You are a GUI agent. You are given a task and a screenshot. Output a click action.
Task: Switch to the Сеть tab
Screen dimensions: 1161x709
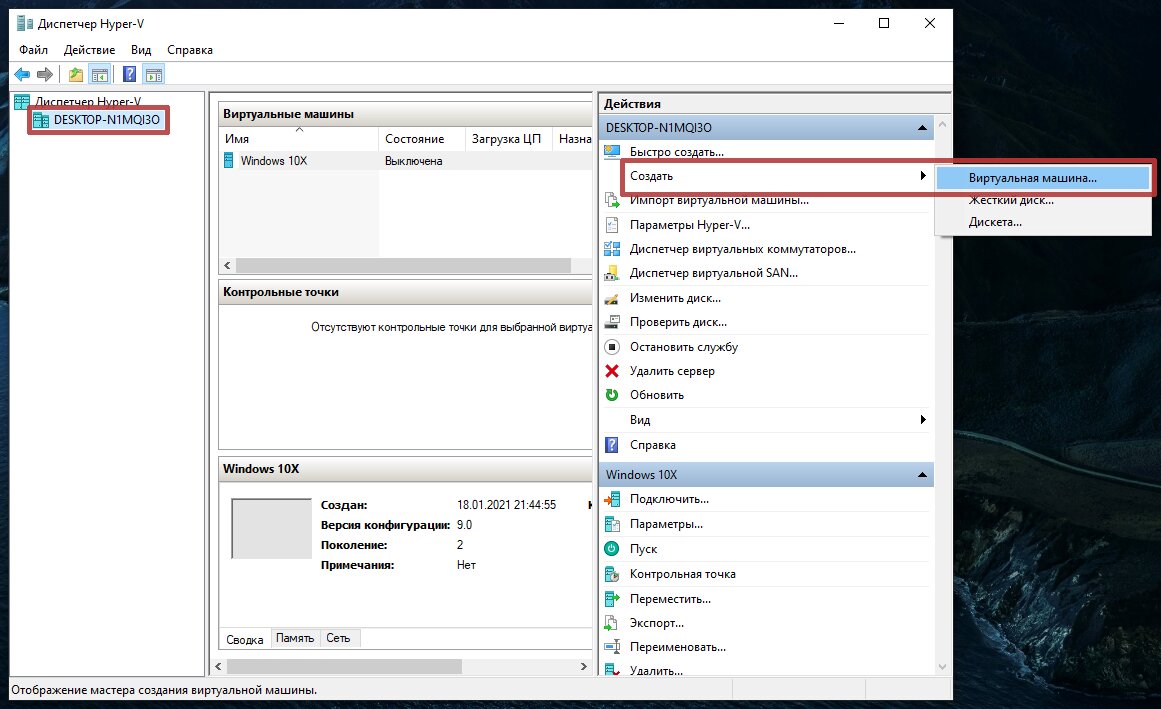[338, 638]
